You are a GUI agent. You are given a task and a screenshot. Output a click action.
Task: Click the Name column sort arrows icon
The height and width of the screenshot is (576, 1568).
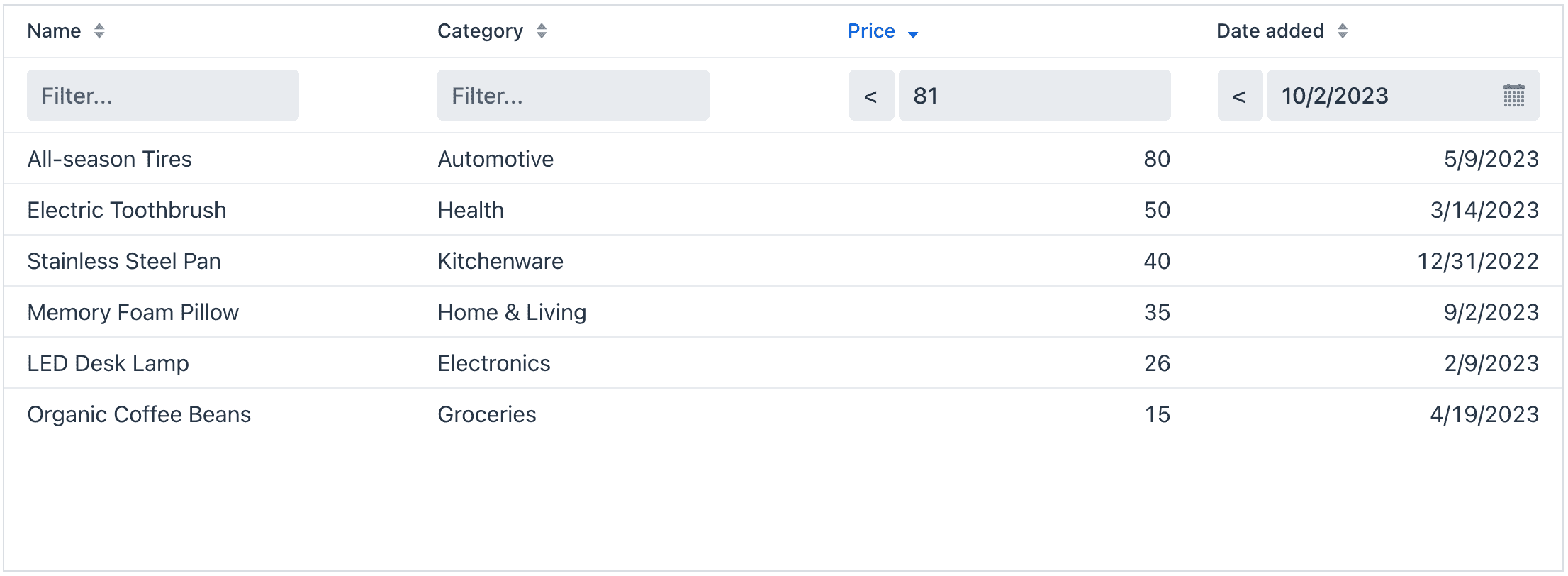tap(99, 31)
